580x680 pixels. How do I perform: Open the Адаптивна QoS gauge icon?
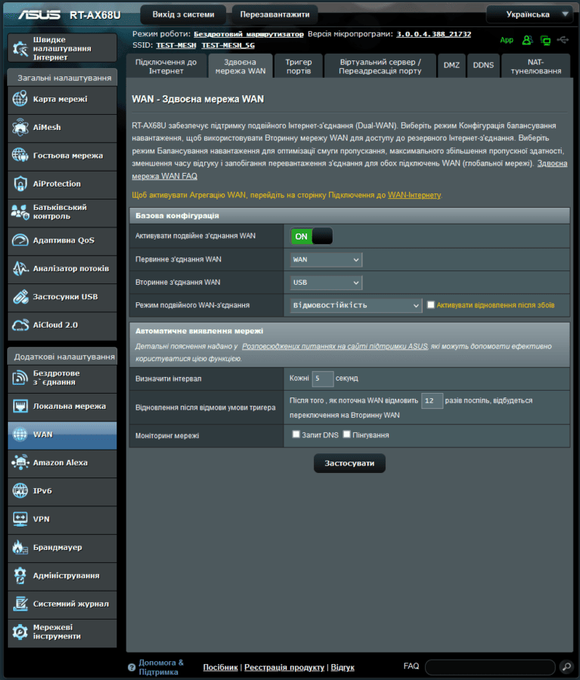[20, 240]
